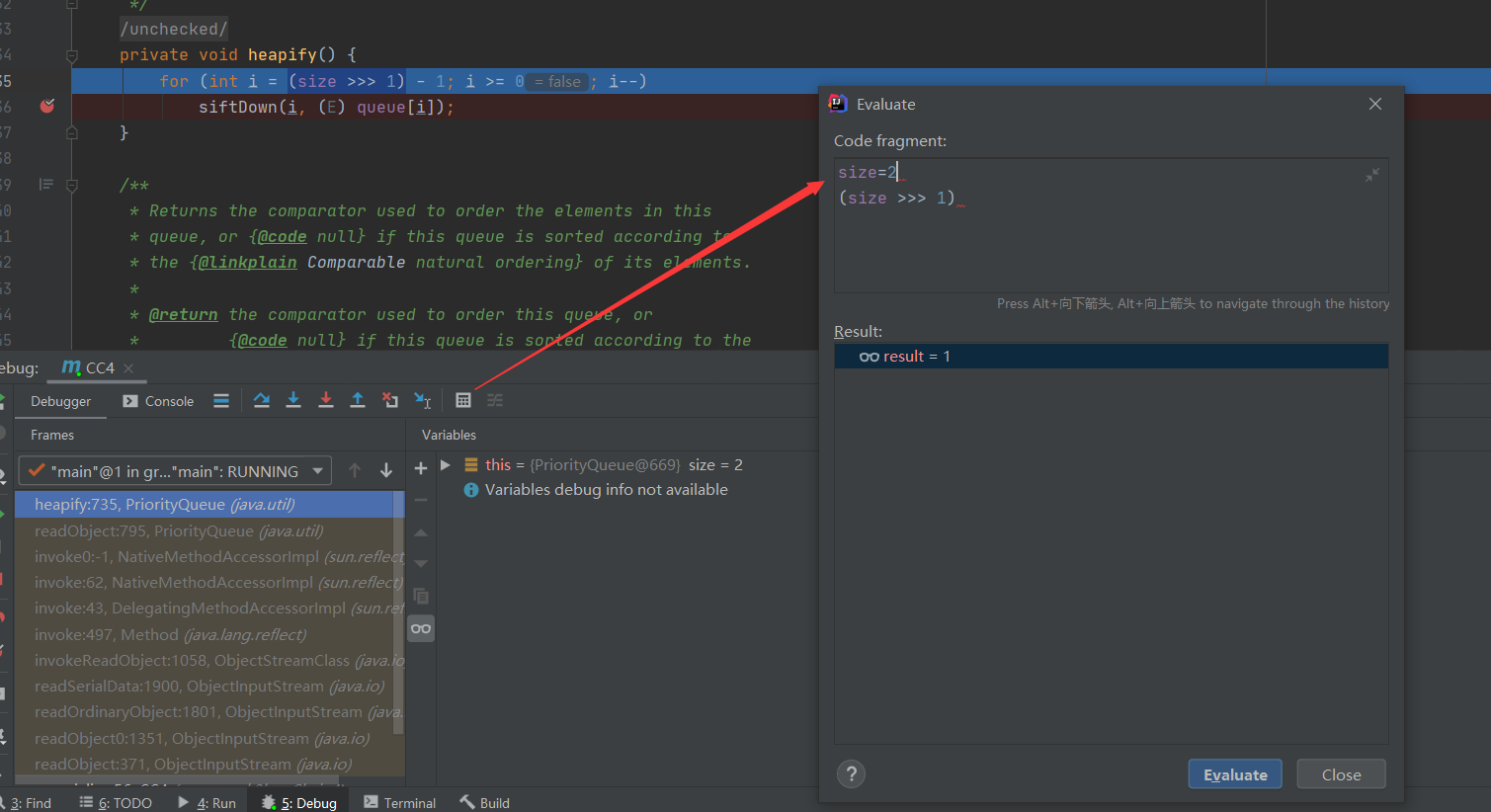Image resolution: width=1491 pixels, height=812 pixels.
Task: Open Build tool window
Action: tap(485, 802)
